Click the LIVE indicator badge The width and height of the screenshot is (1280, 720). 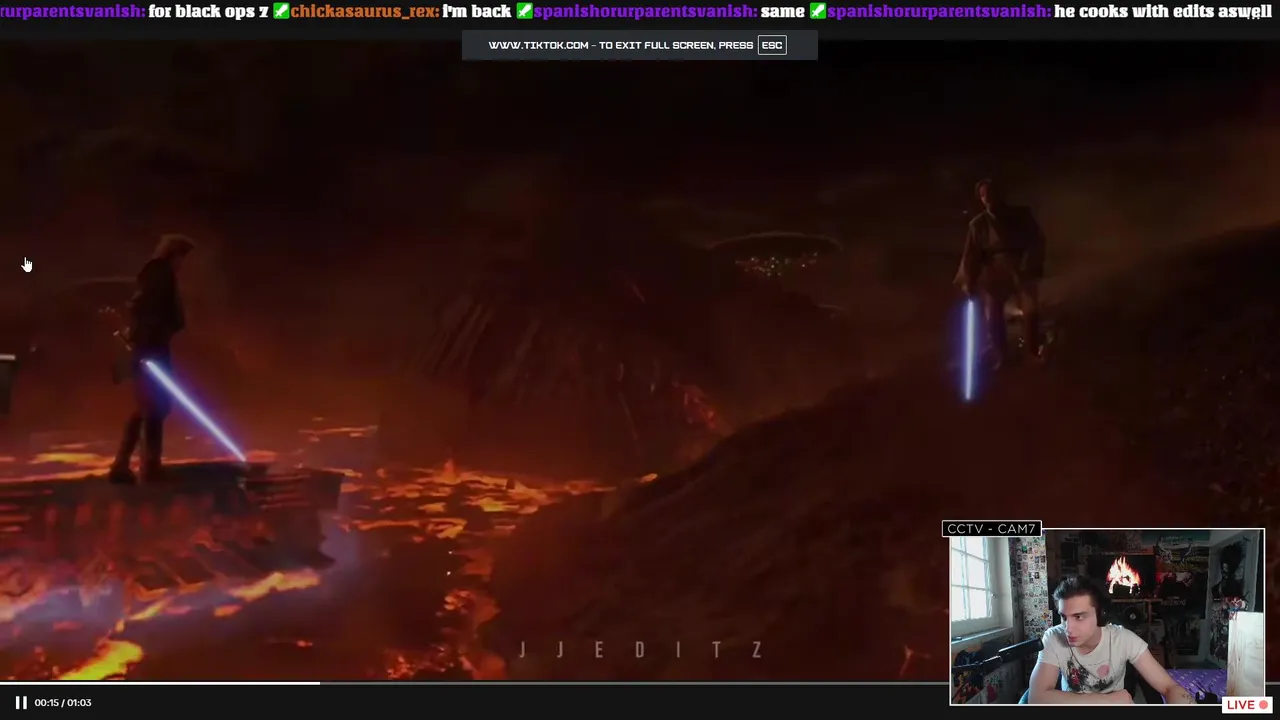pos(1247,705)
